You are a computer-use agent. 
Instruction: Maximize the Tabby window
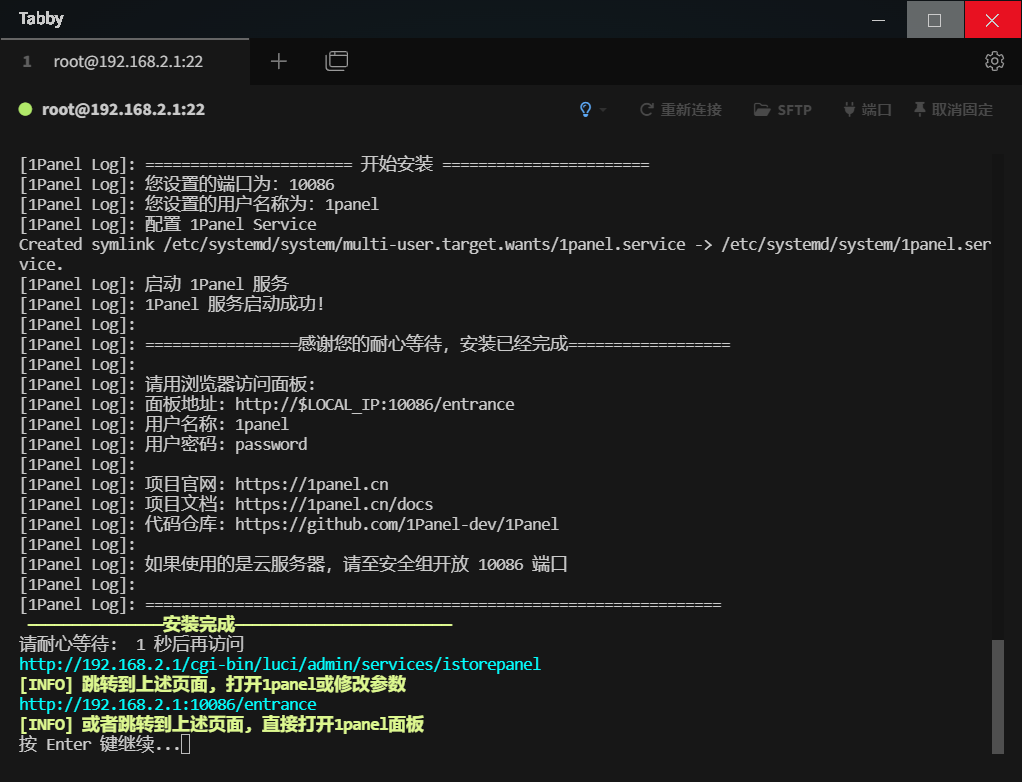tap(935, 20)
